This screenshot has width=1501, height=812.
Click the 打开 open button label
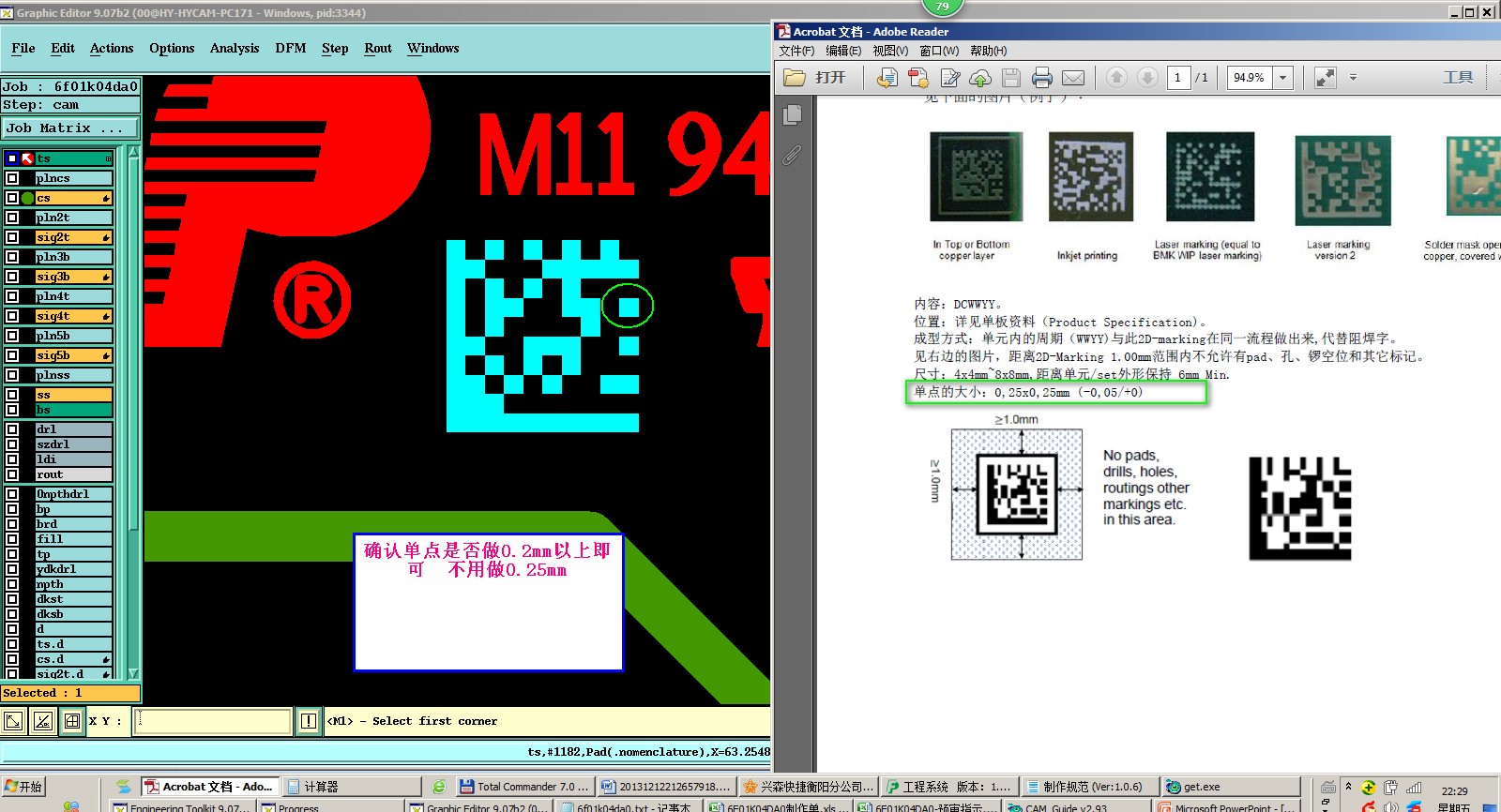[x=830, y=78]
